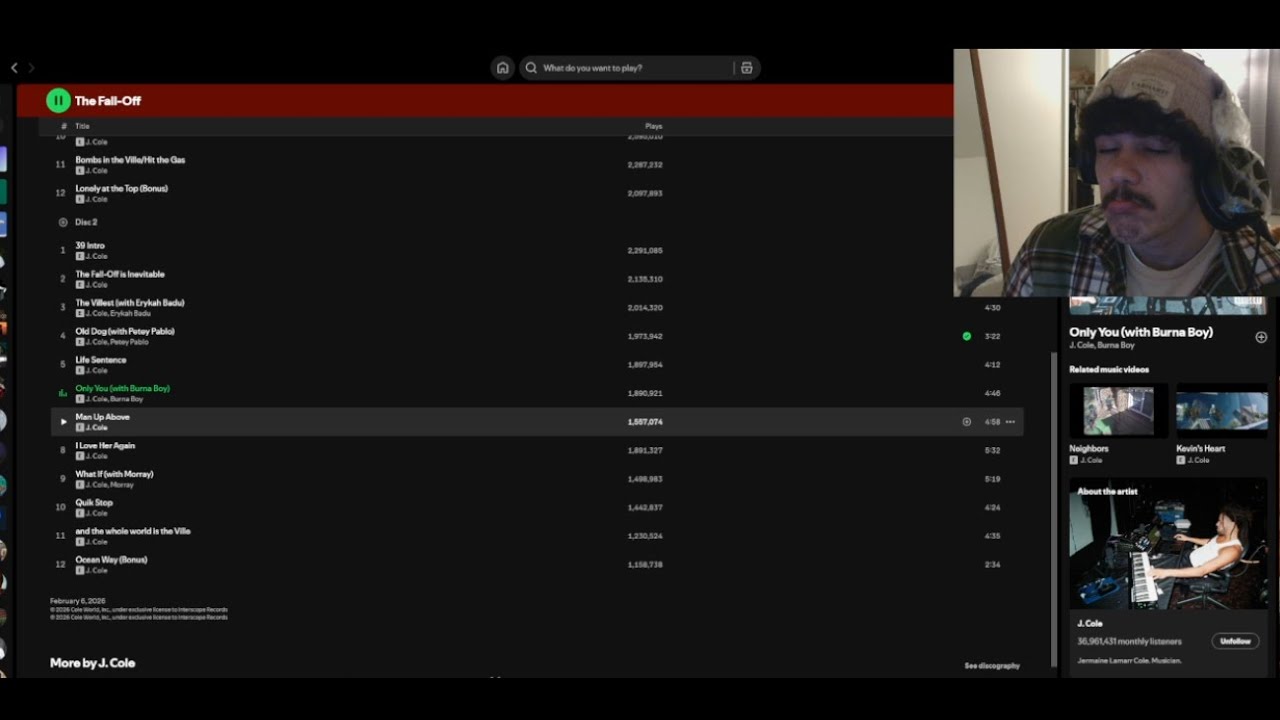Select the track Quik Stop

pos(94,502)
